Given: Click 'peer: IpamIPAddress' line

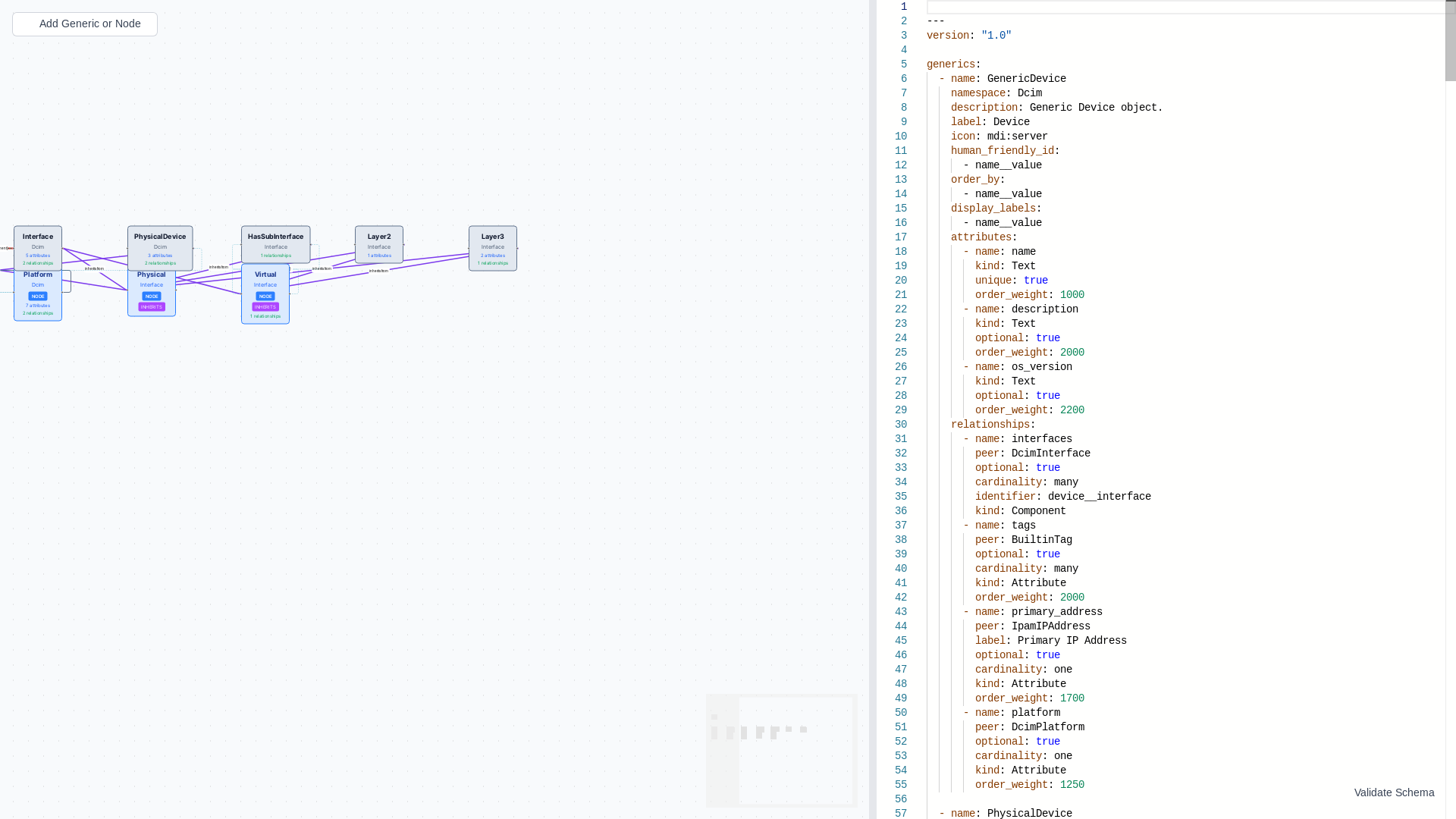Looking at the screenshot, I should (x=1033, y=626).
